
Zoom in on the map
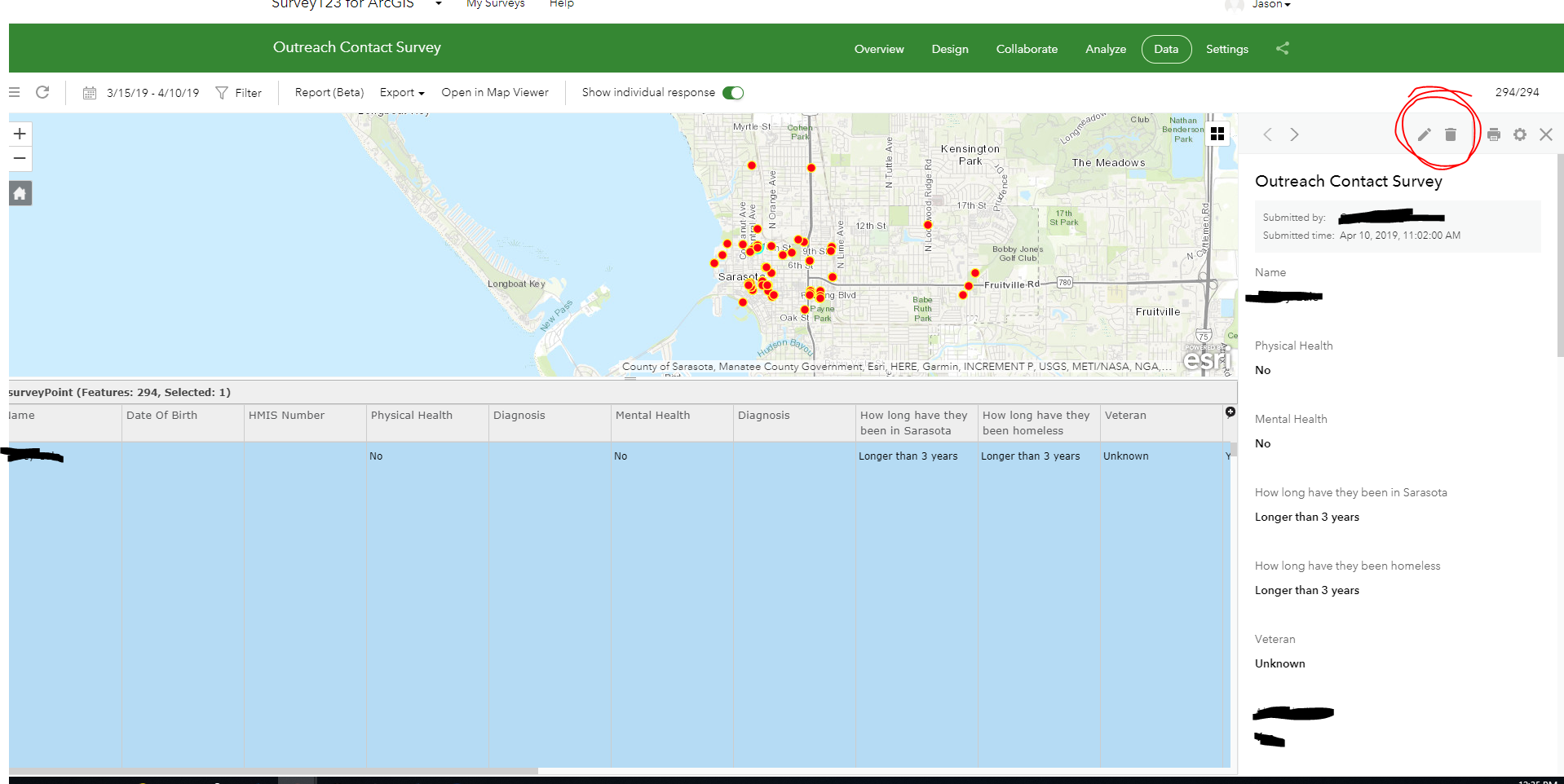20,134
